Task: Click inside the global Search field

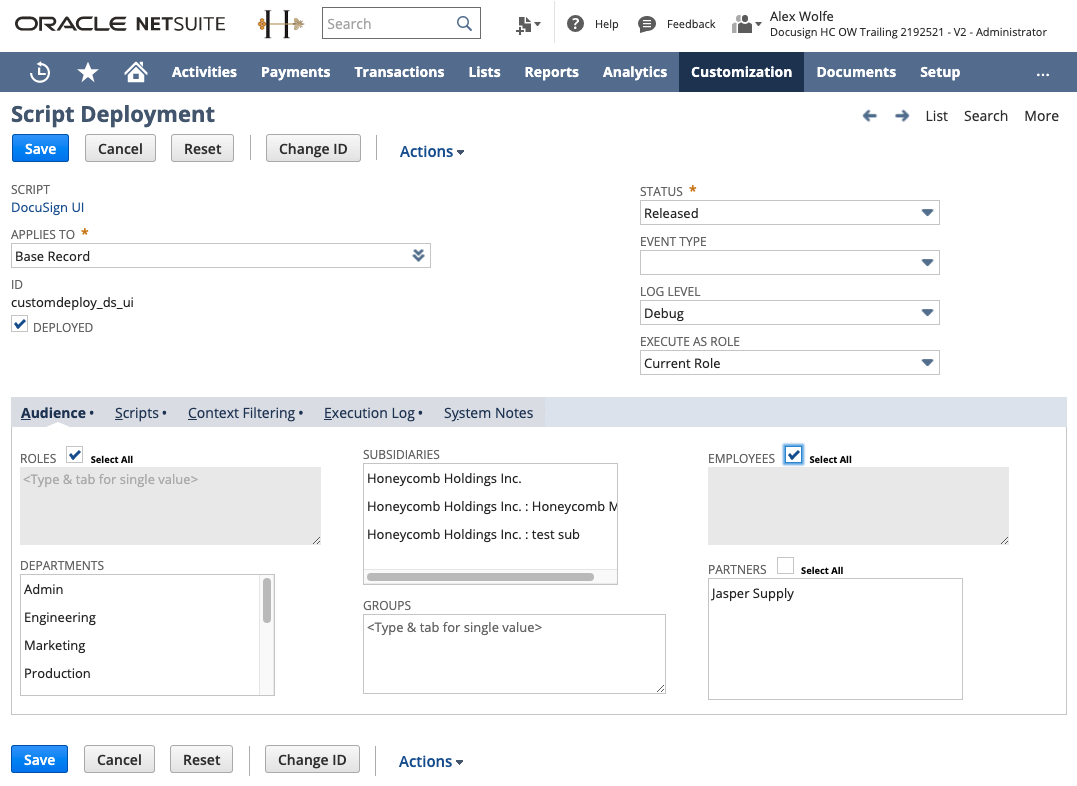Action: pyautogui.click(x=390, y=23)
